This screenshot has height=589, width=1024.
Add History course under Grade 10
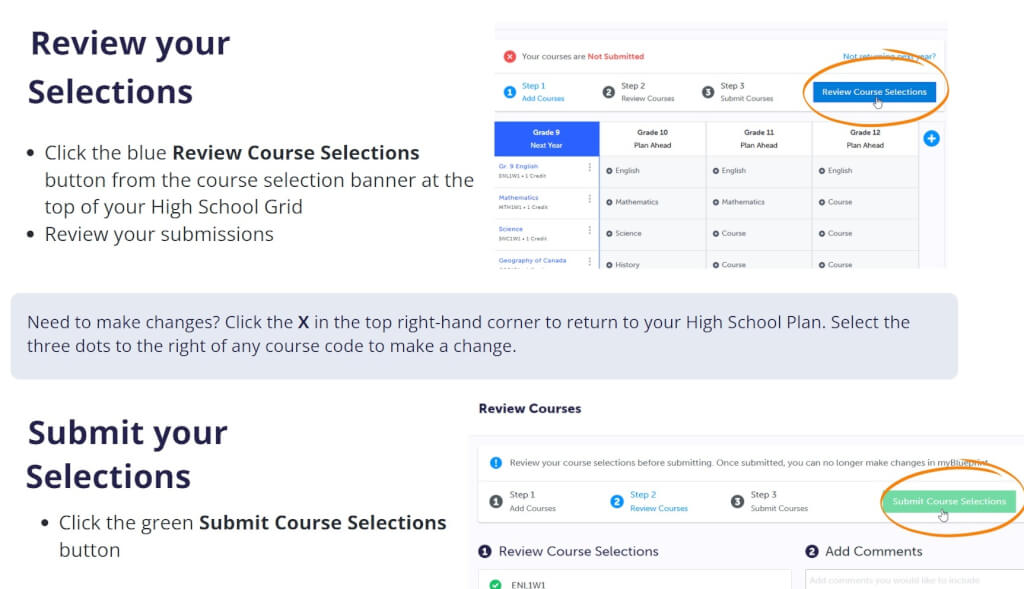tap(622, 264)
